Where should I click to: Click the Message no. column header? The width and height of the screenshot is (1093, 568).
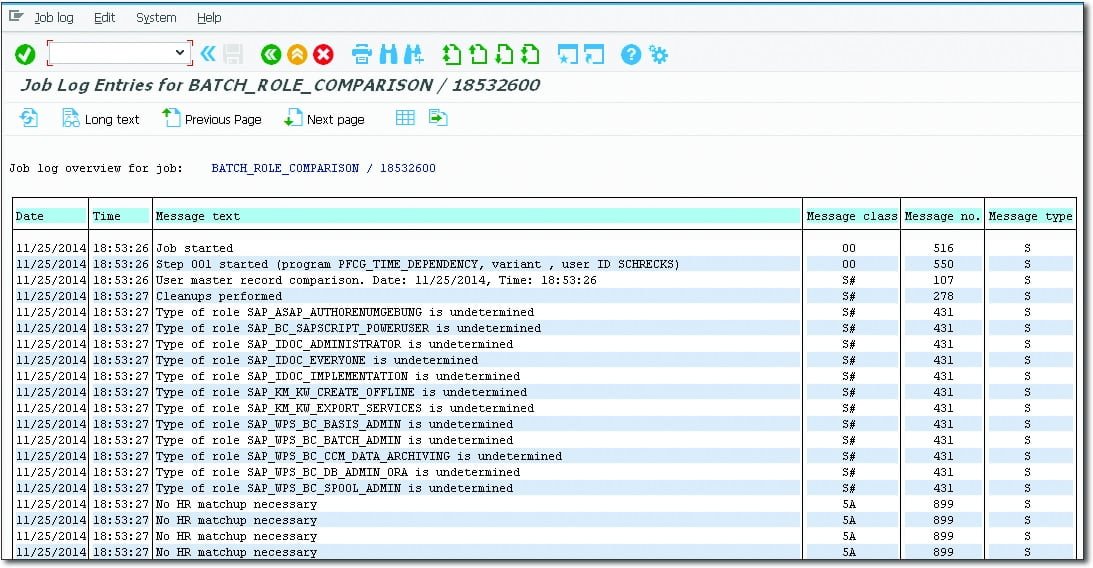(942, 216)
